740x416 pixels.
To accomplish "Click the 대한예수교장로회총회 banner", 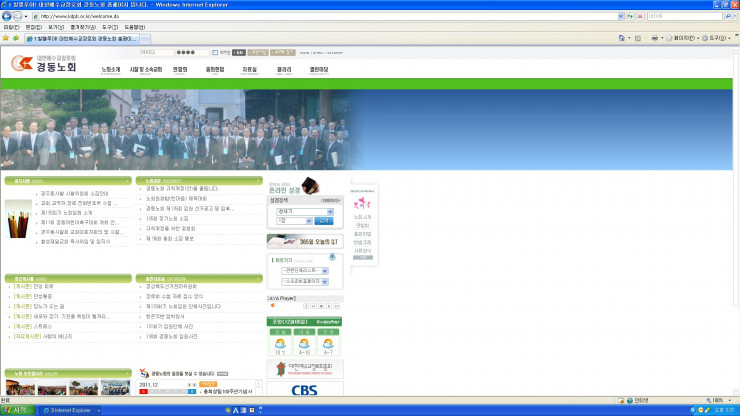I will (305, 369).
